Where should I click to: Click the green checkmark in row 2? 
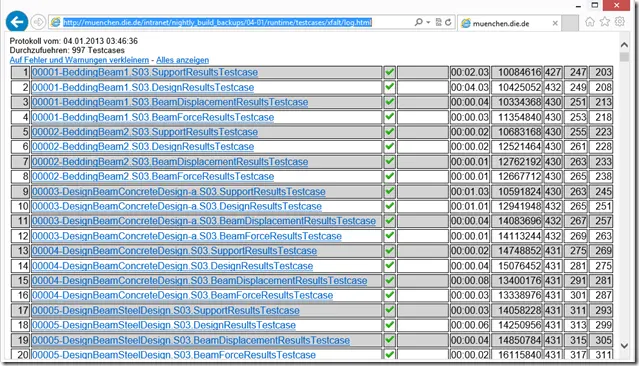click(x=390, y=86)
